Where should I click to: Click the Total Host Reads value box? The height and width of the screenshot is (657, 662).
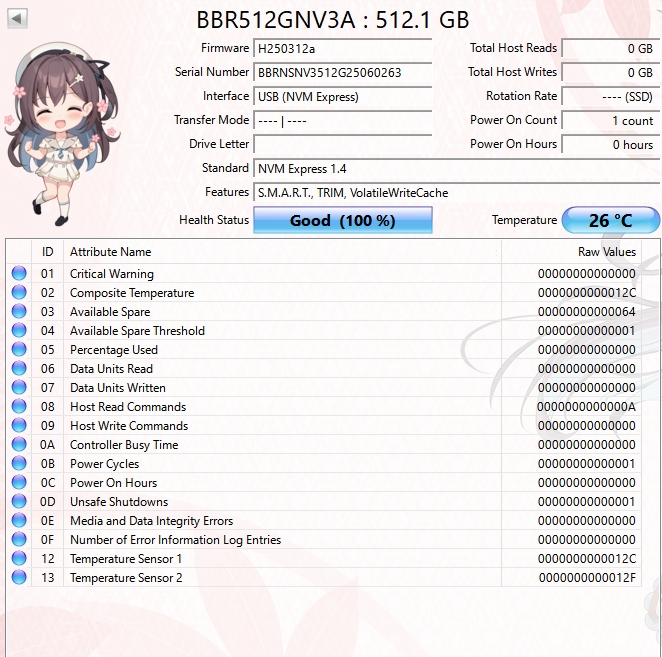pos(610,49)
